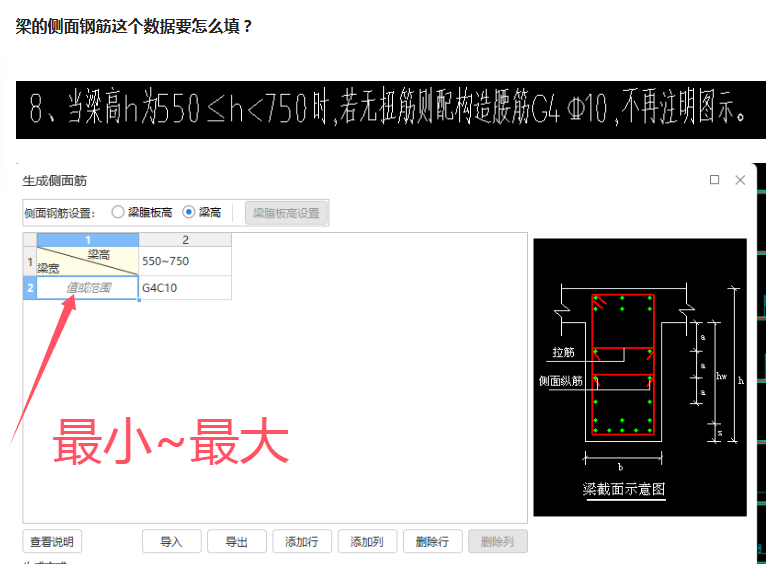Select the 550~750 beam height cell

185,261
